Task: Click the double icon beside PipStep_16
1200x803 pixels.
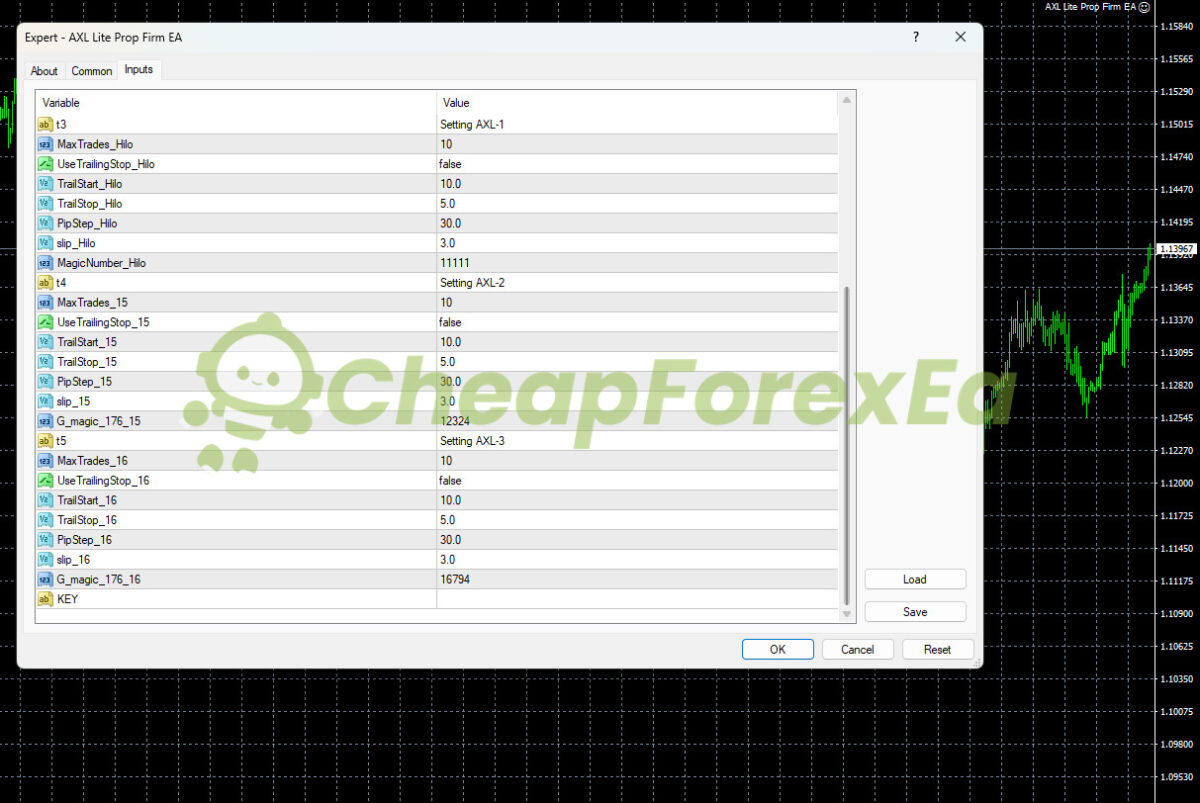Action: (x=45, y=540)
